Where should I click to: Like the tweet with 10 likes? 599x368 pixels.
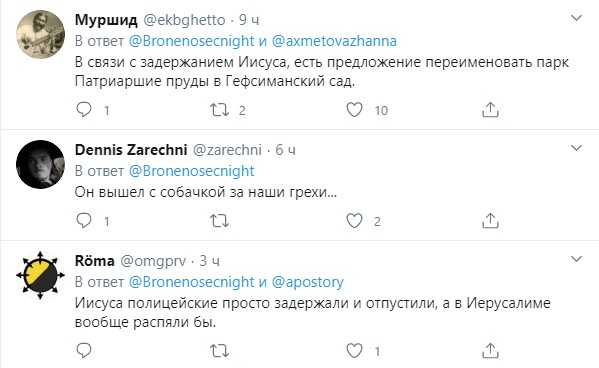(354, 110)
